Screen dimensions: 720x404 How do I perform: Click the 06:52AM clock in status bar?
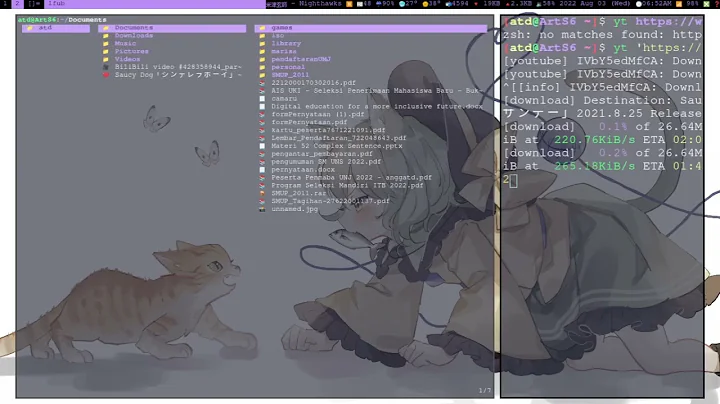tap(657, 4)
